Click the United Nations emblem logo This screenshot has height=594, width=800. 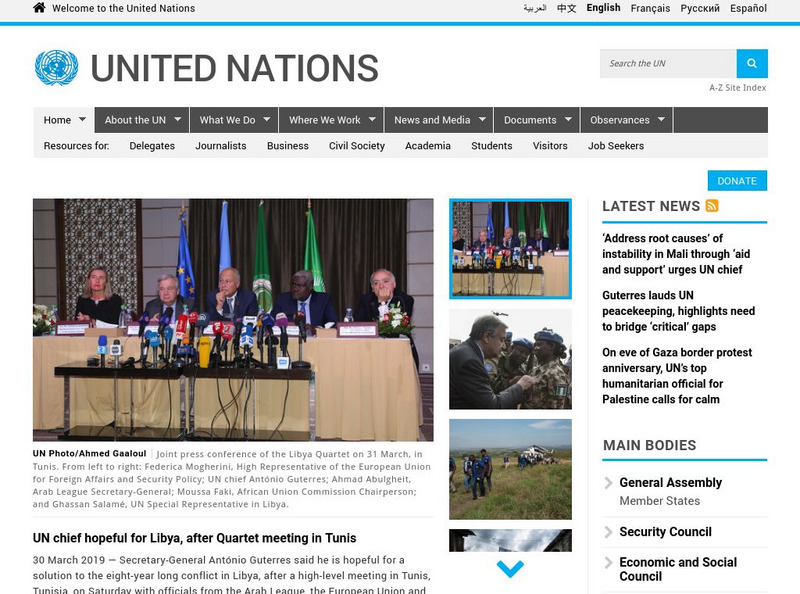pyautogui.click(x=56, y=68)
